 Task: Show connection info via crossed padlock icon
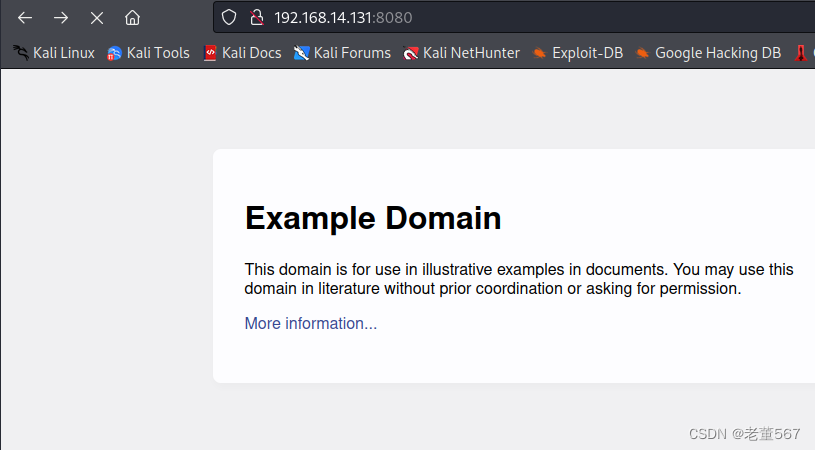point(257,18)
